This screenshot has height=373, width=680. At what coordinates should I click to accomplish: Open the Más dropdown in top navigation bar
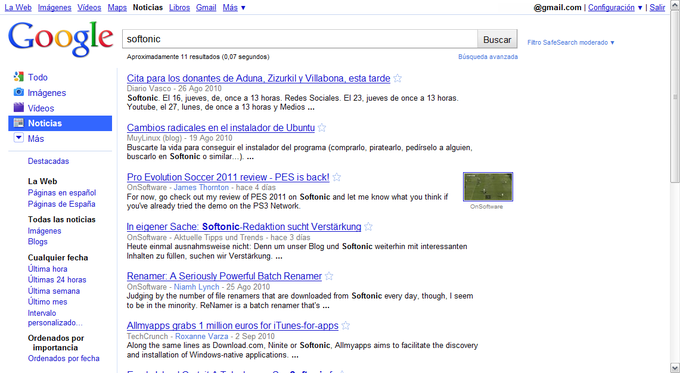[234, 7]
